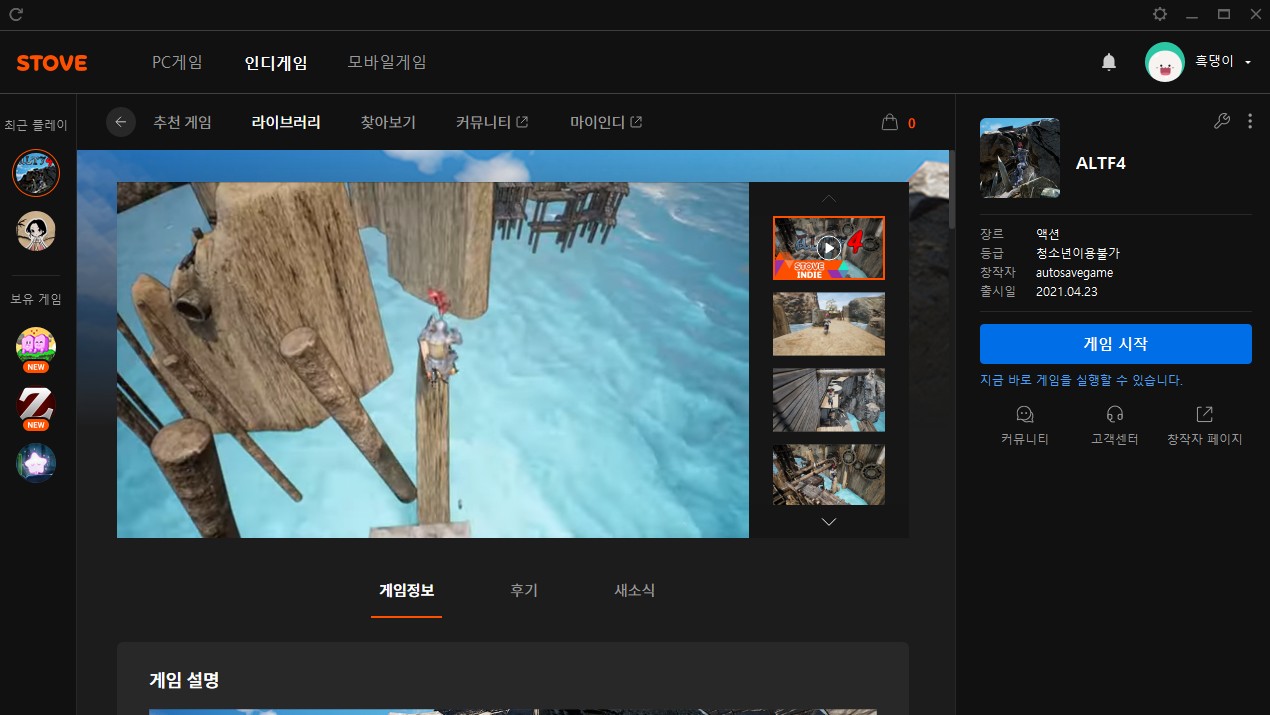This screenshot has height=715, width=1270.
Task: Click the page vertical scrollbar
Action: tap(952, 190)
